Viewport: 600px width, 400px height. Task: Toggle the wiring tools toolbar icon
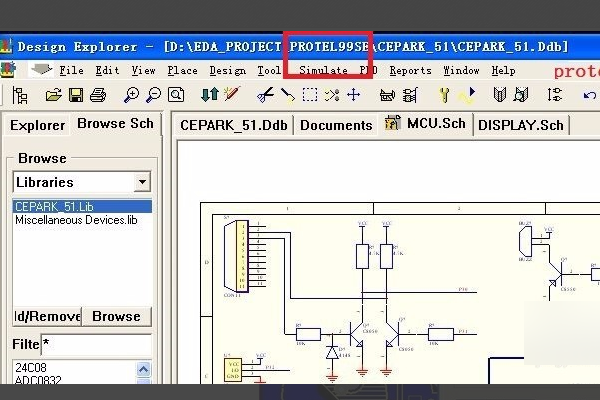409,95
